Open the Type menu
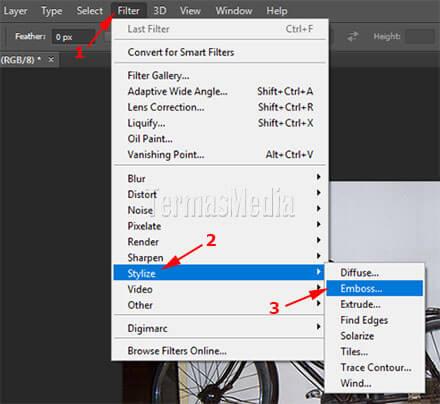This screenshot has width=440, height=404. 52,11
